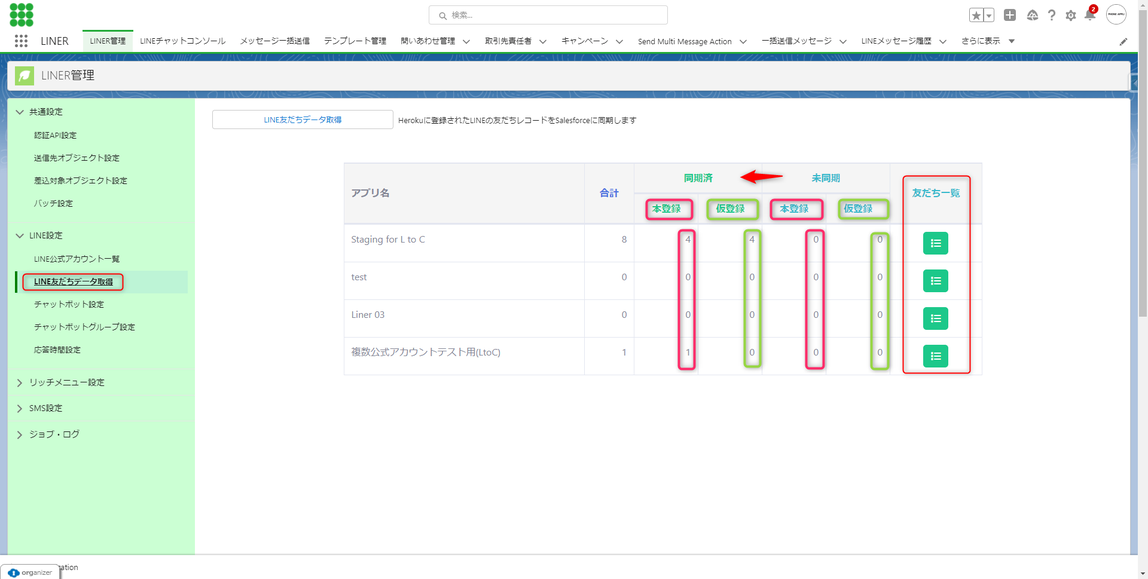Open the さらに表示 more tabs menu
1148x579 pixels.
(x=988, y=41)
